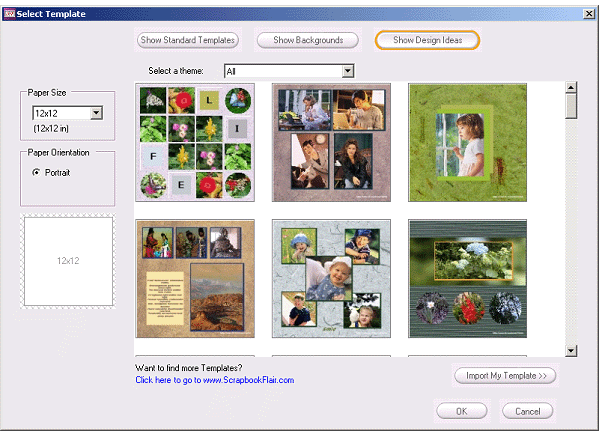Click the Cancel button
600x436 pixels.
(527, 411)
